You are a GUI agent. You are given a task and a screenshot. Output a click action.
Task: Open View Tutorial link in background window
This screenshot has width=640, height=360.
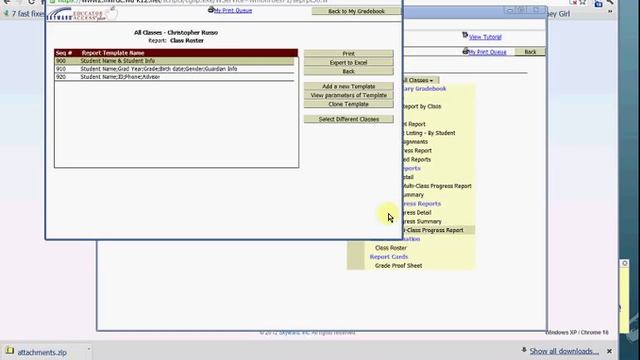485,37
